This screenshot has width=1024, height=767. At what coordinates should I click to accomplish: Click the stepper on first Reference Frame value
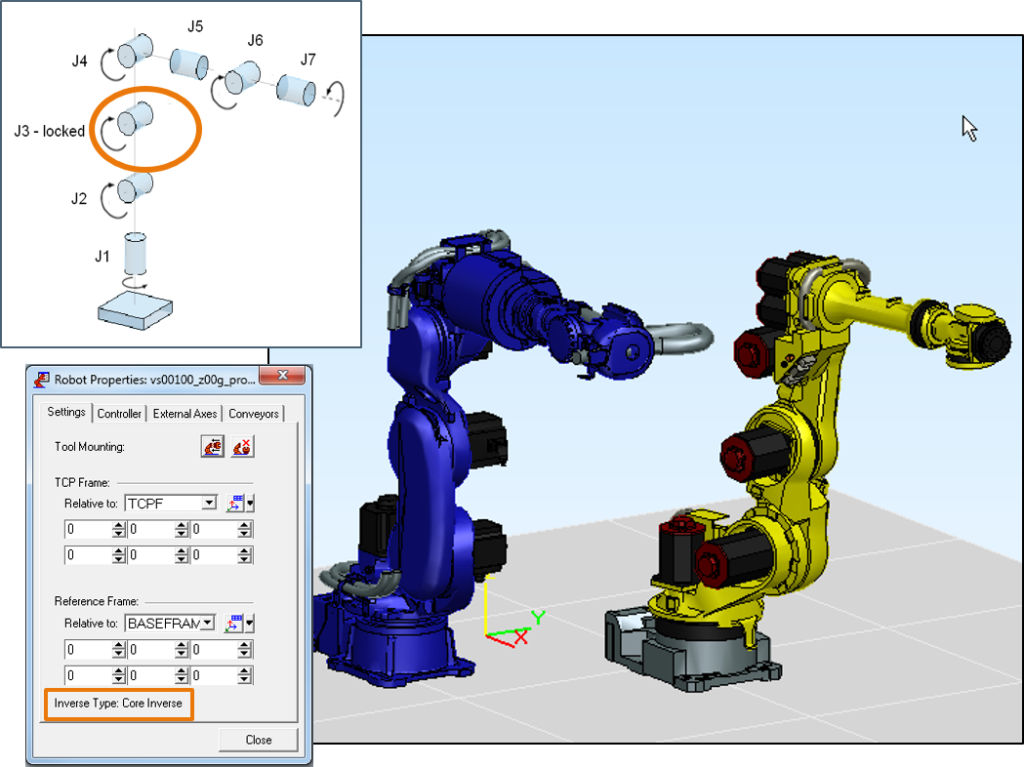119,650
